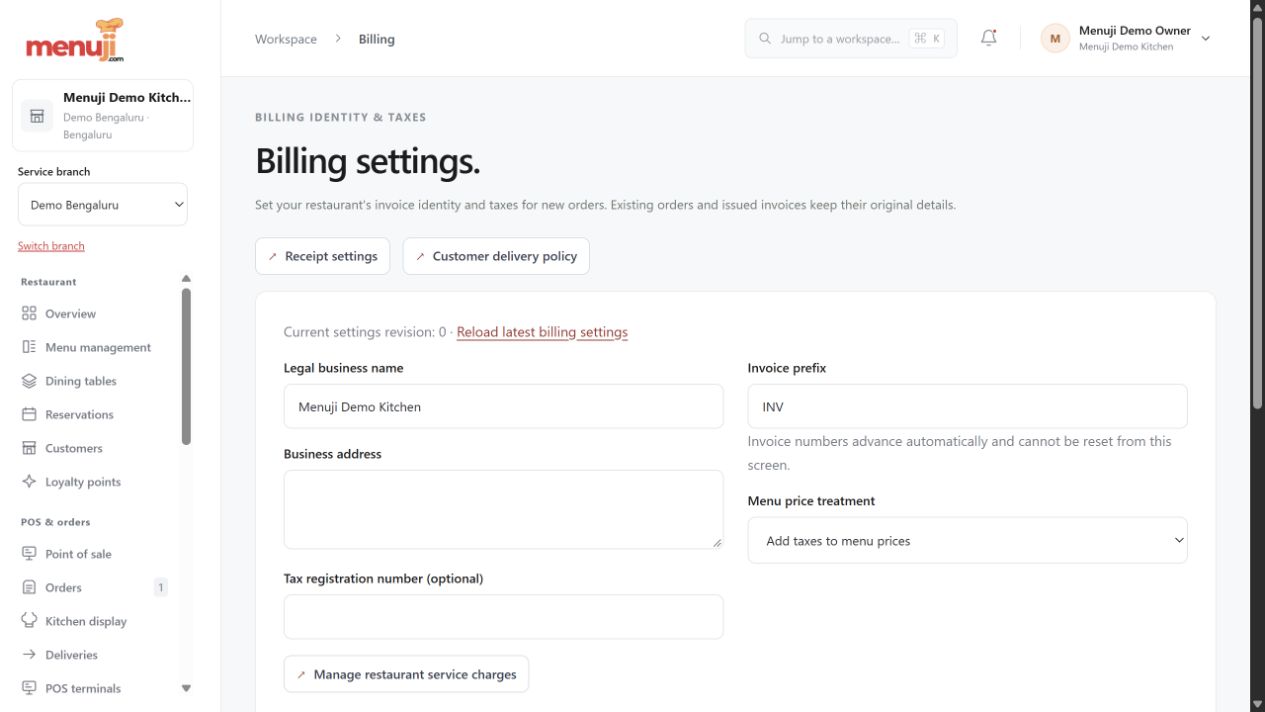Click the Loyalty points sparkle icon
Image resolution: width=1265 pixels, height=712 pixels.
29,481
